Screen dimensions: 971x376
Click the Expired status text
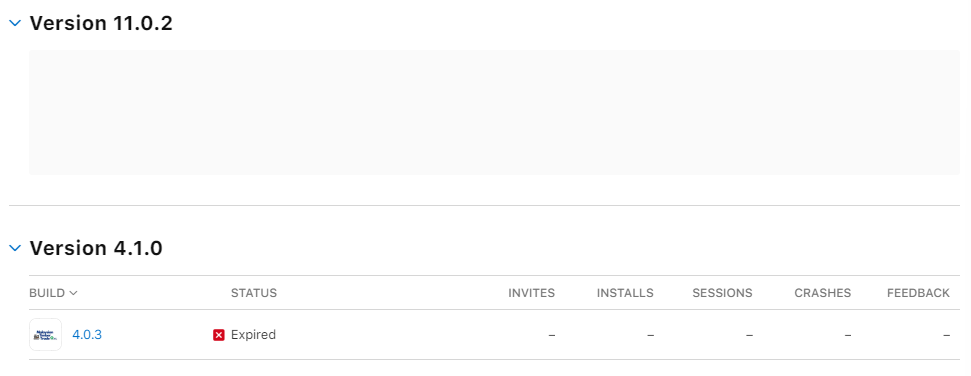coord(253,334)
